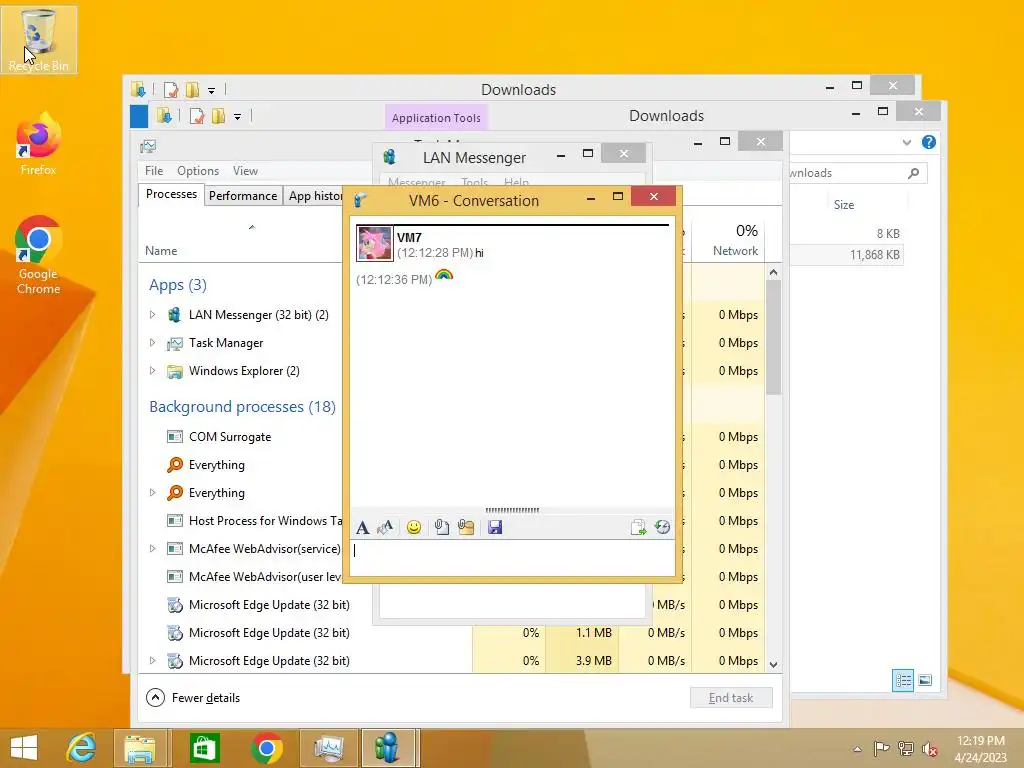The height and width of the screenshot is (768, 1024).
Task: Click the muted volume tray icon
Action: pyautogui.click(x=930, y=748)
